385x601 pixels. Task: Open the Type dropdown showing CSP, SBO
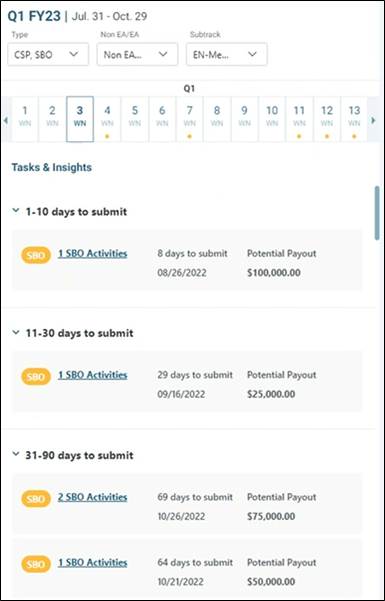coord(48,54)
